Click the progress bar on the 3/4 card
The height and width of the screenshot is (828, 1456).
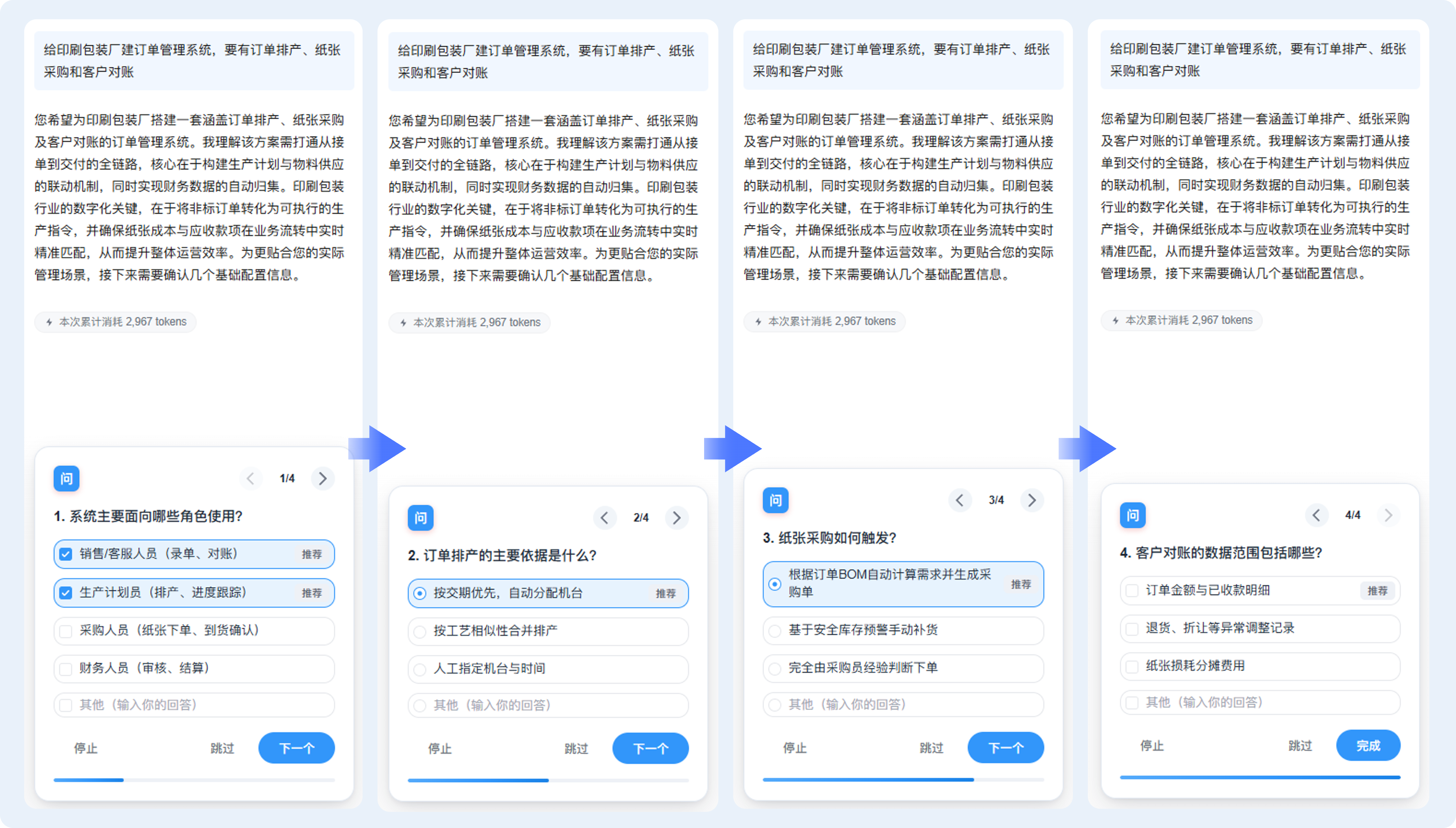click(x=903, y=780)
